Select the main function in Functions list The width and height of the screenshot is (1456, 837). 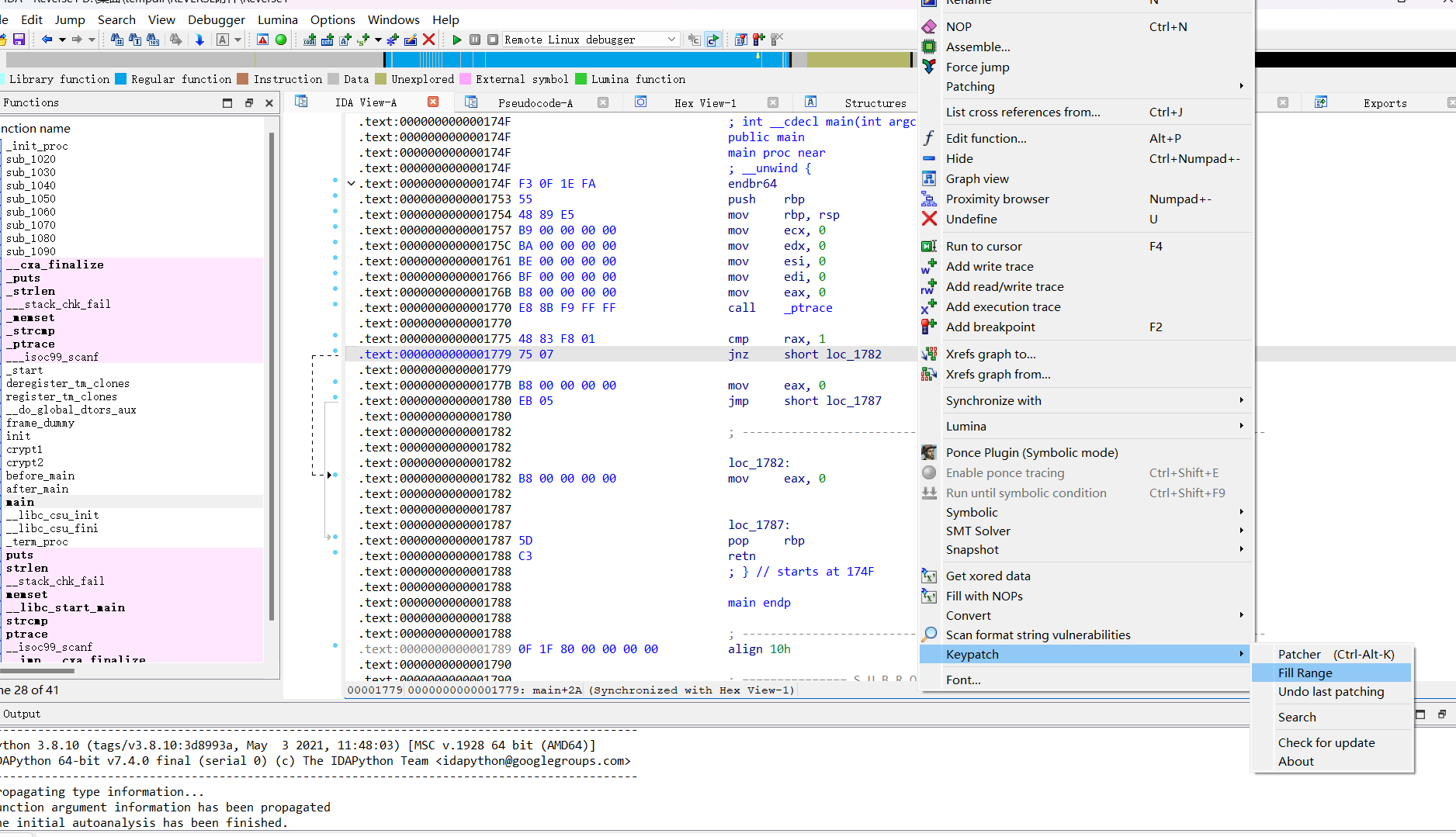tap(19, 502)
